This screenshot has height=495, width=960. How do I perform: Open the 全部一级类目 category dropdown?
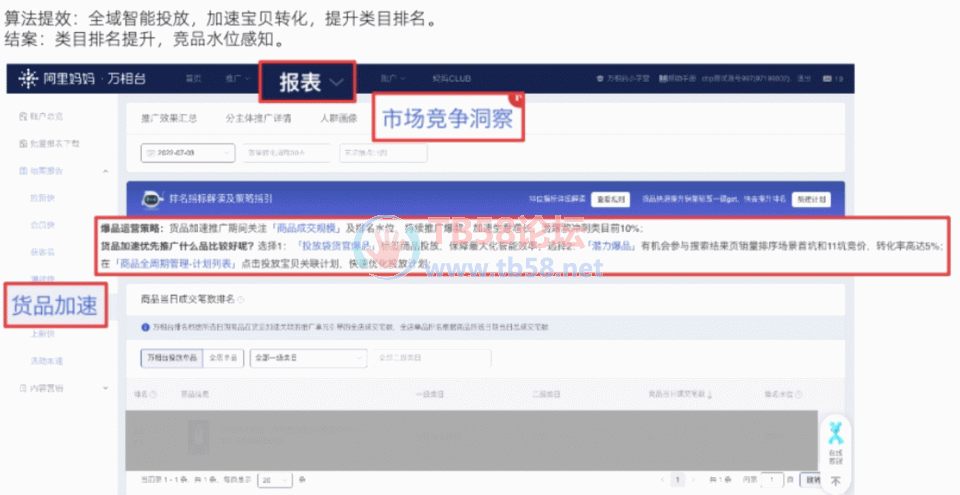point(305,356)
